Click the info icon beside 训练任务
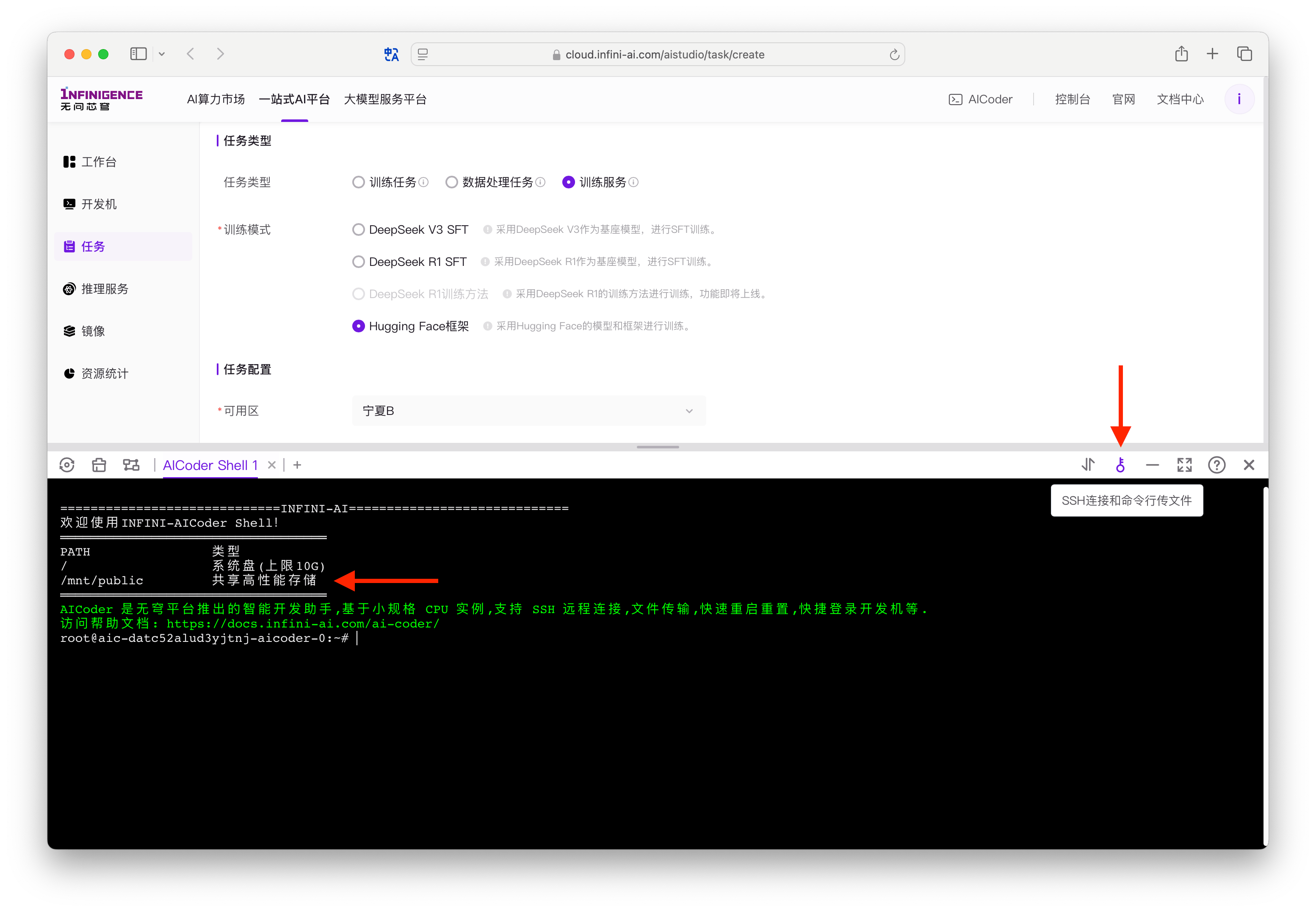The width and height of the screenshot is (1316, 912). (x=423, y=182)
